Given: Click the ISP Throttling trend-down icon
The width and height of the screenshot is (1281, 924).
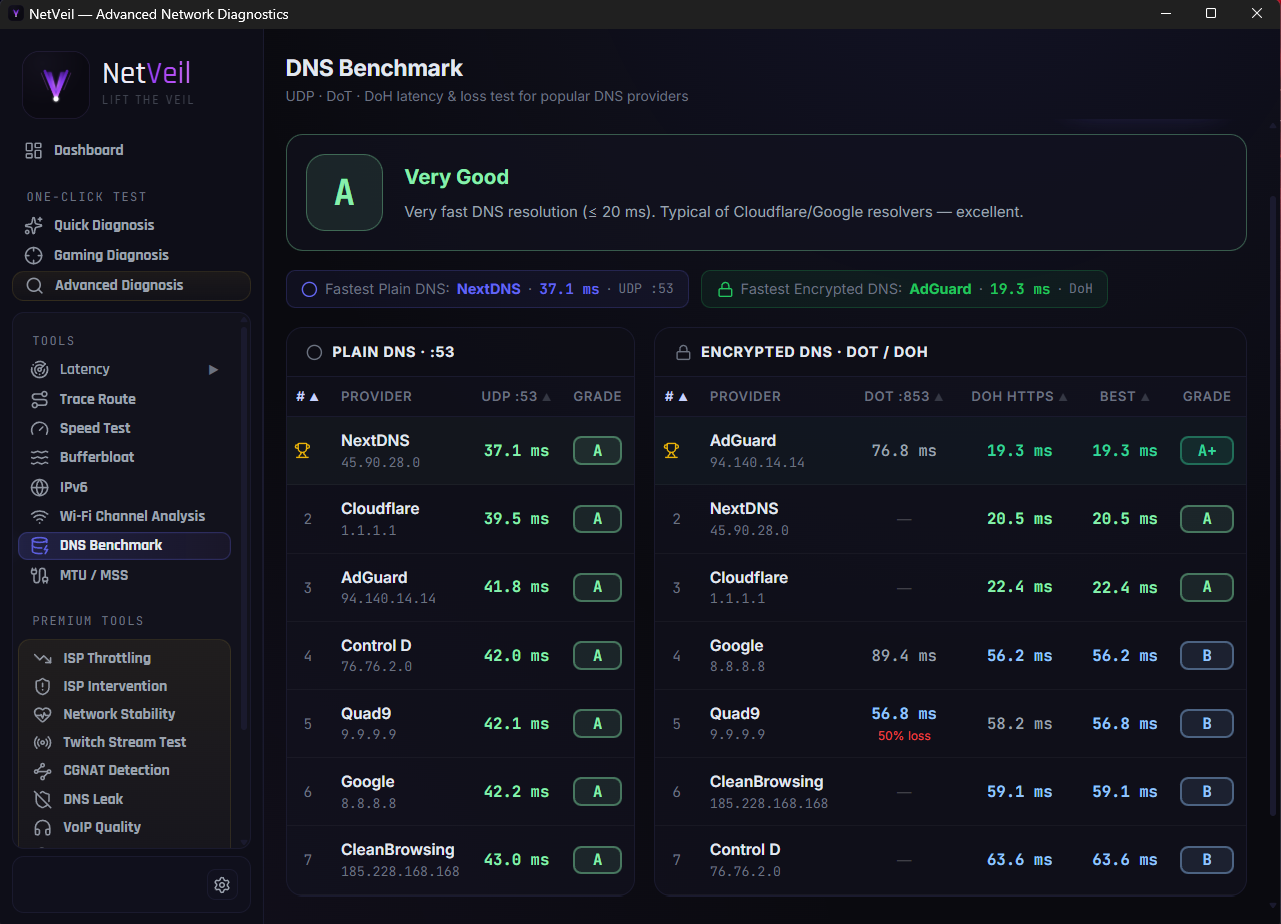Looking at the screenshot, I should click(x=42, y=658).
